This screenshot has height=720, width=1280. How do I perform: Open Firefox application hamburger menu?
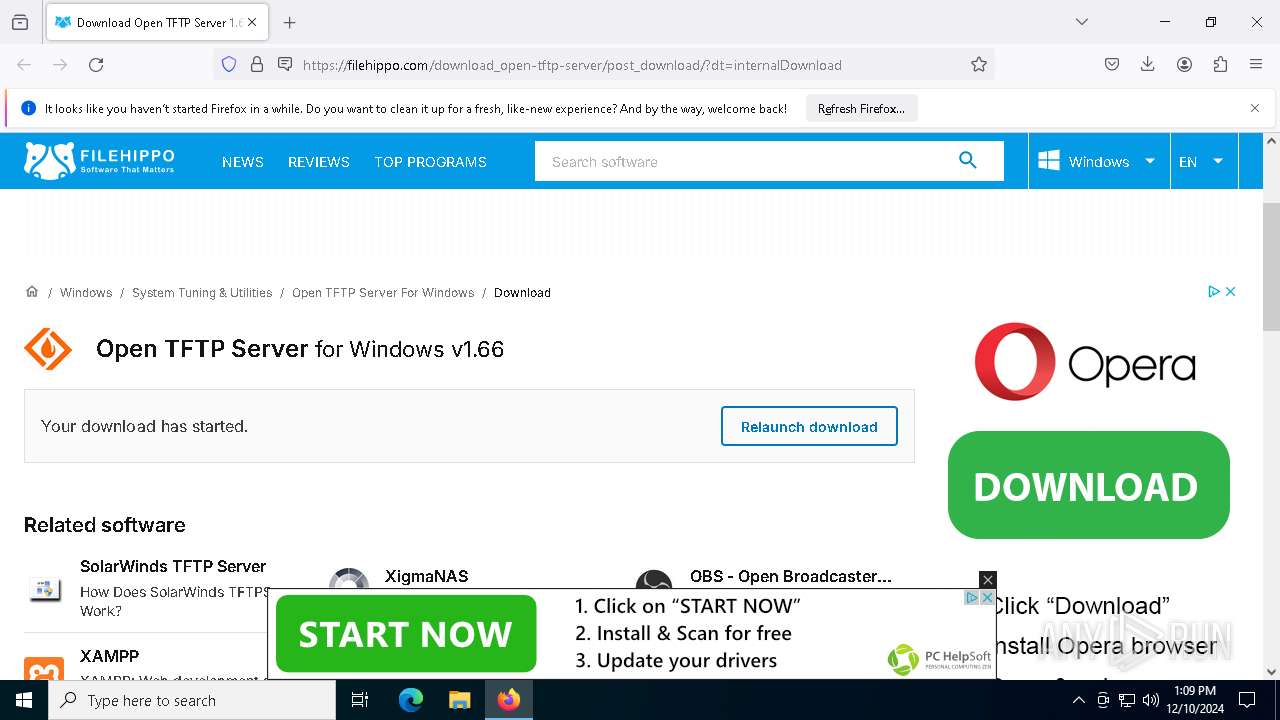click(1256, 65)
